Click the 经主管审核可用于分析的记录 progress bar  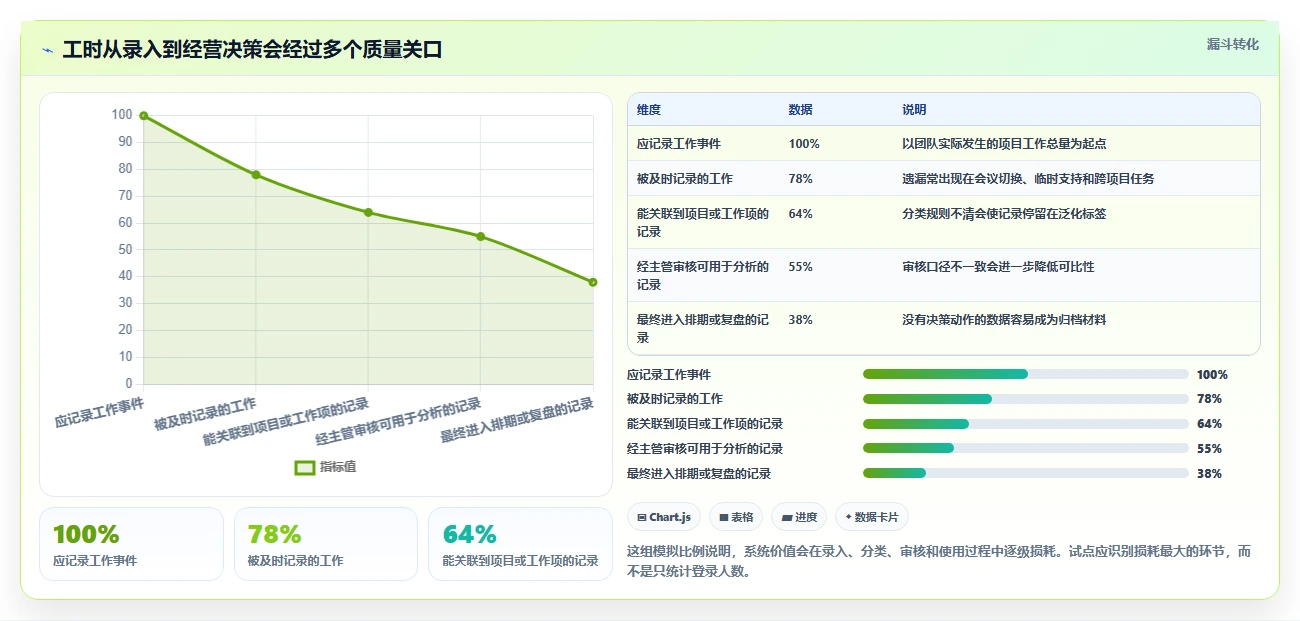1026,449
